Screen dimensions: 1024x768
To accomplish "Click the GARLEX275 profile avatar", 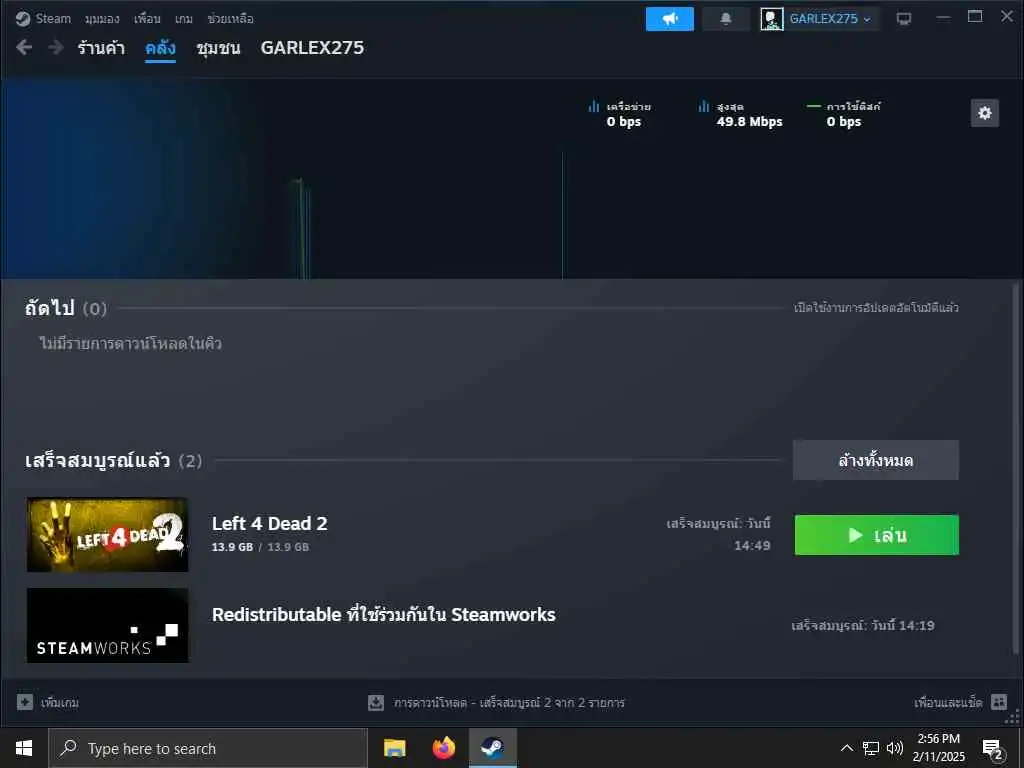I will pyautogui.click(x=771, y=19).
